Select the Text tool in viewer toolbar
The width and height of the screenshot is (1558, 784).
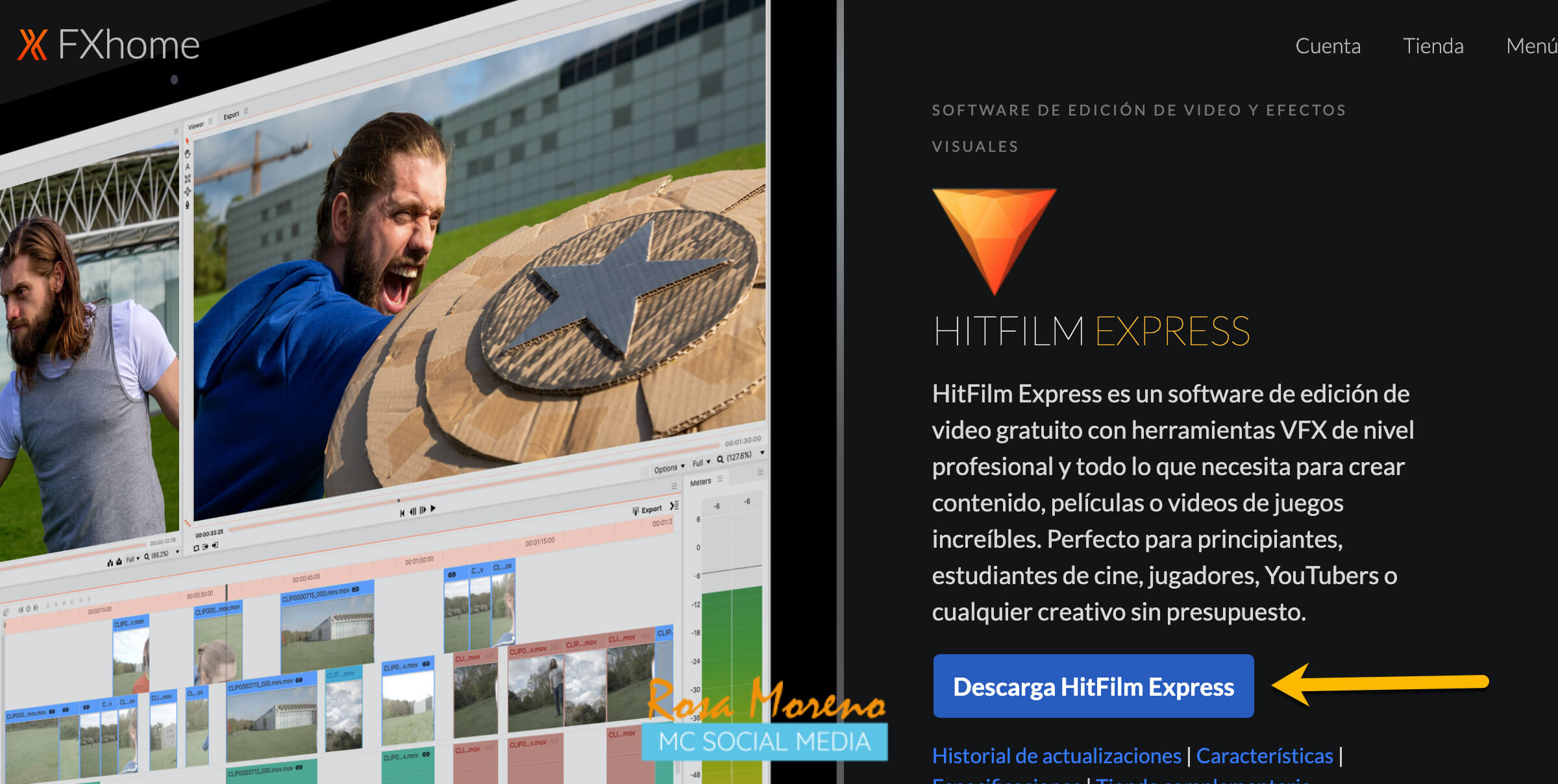[188, 167]
